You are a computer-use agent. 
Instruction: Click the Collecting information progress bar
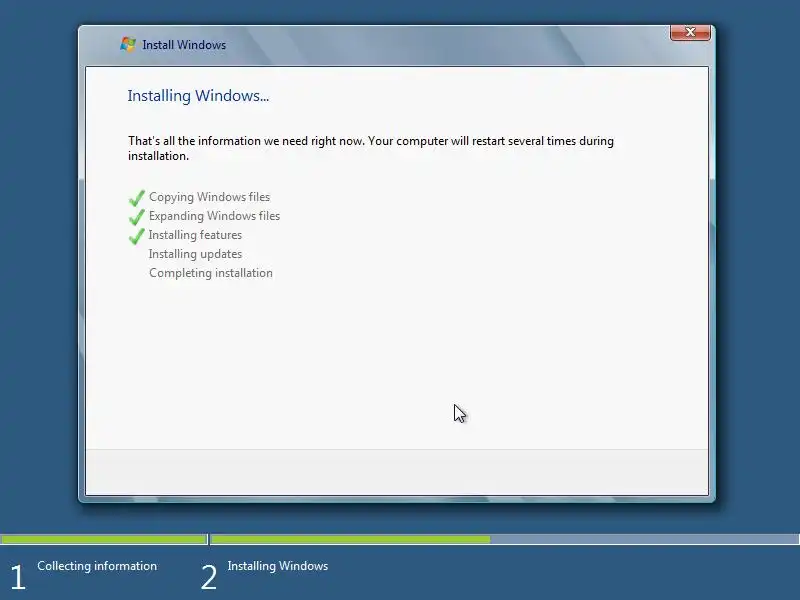[104, 539]
